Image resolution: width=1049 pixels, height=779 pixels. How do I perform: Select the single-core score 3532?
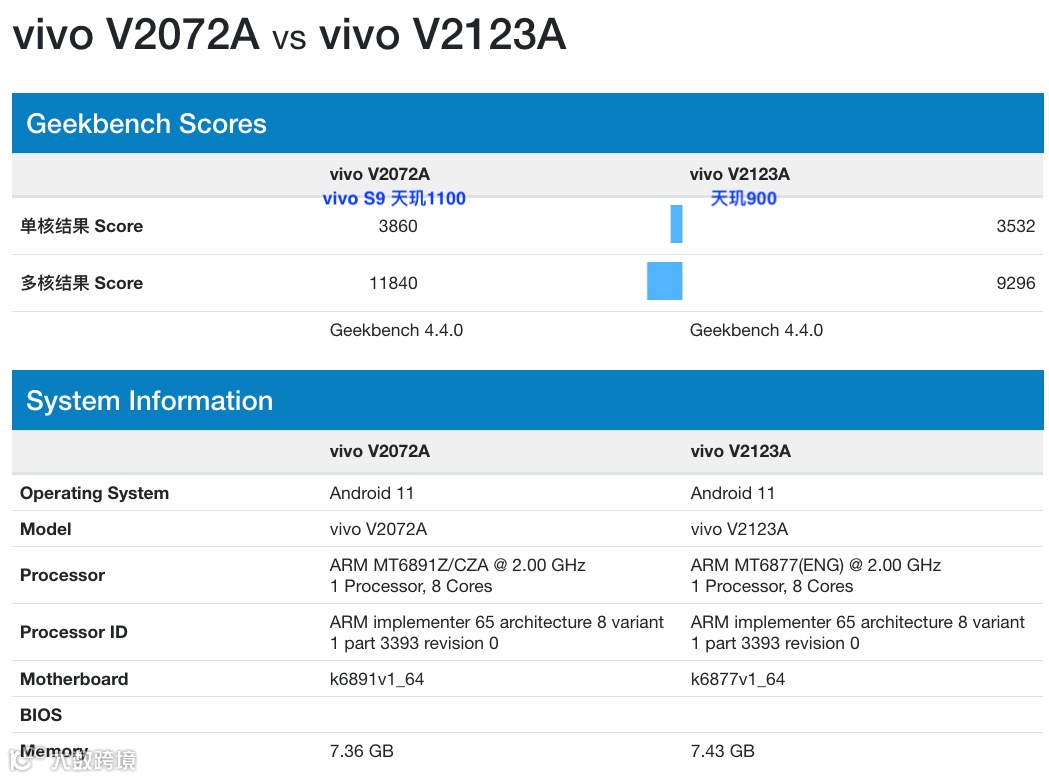[x=1016, y=226]
